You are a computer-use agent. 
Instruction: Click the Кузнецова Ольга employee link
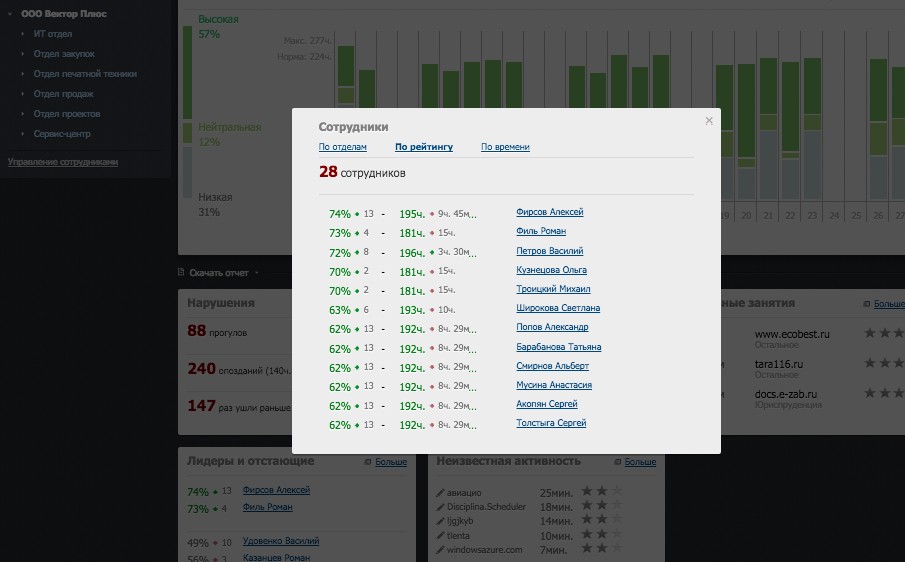coord(551,270)
